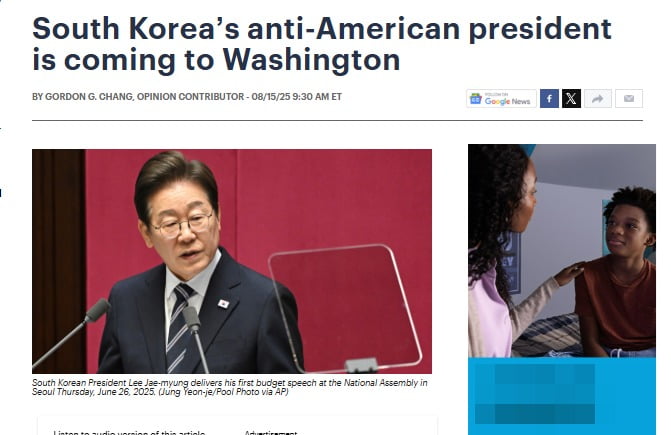Image resolution: width=671 pixels, height=435 pixels.
Task: Share the article on Facebook
Action: (x=549, y=99)
